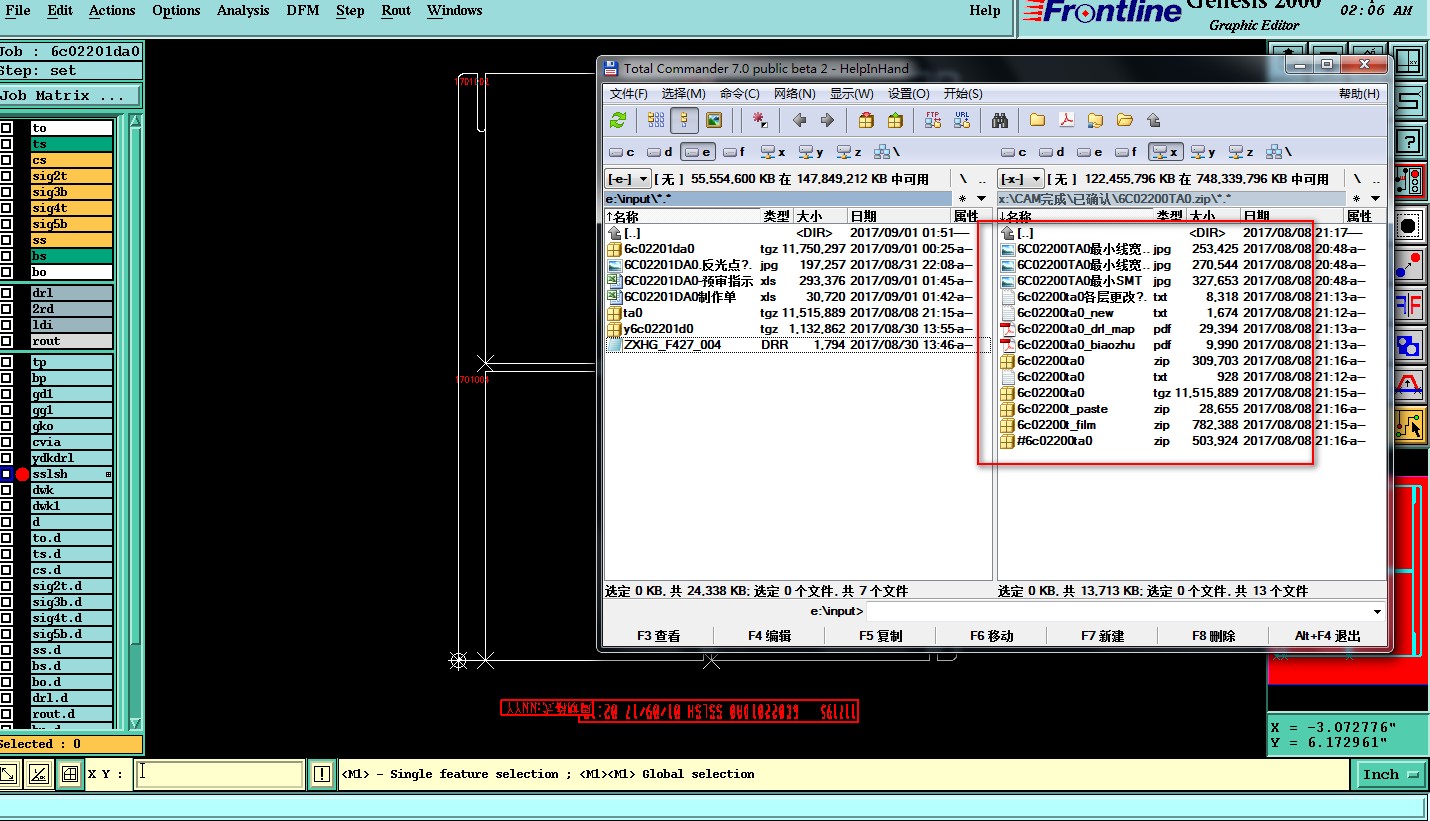Click the F5 复制 button
This screenshot has width=1430, height=821.
click(x=880, y=636)
